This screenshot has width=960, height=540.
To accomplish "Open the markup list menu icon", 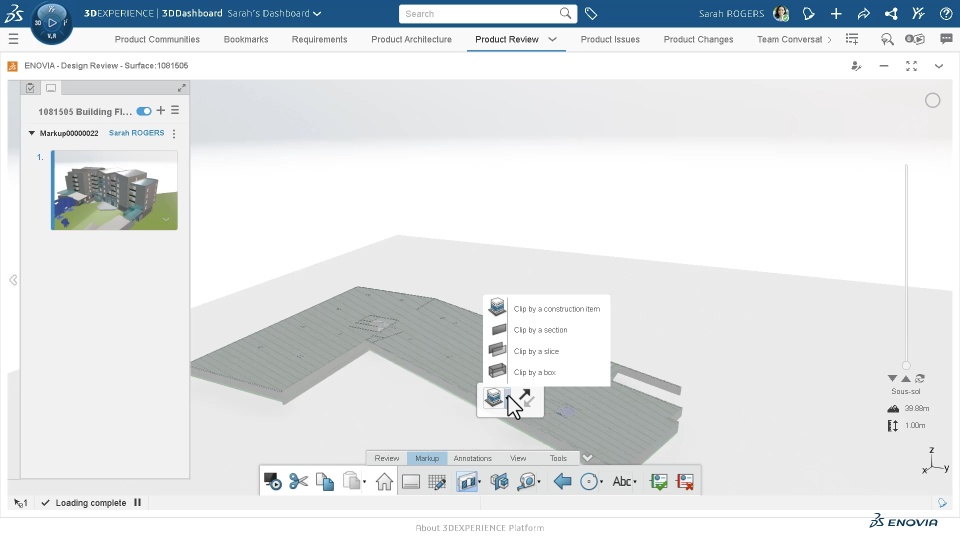I will tap(175, 110).
